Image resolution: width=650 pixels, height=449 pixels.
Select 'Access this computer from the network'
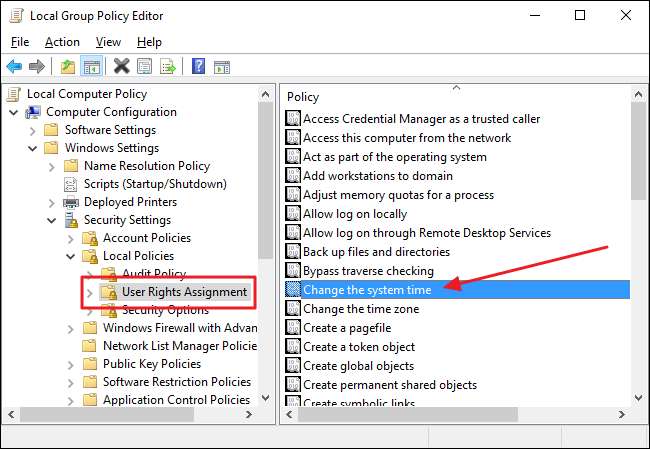click(x=407, y=138)
